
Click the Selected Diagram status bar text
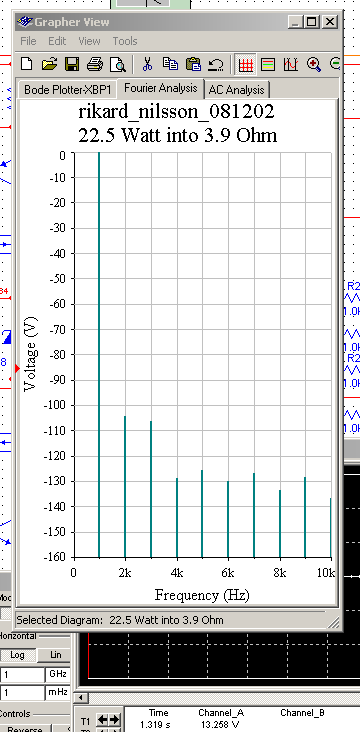click(120, 620)
